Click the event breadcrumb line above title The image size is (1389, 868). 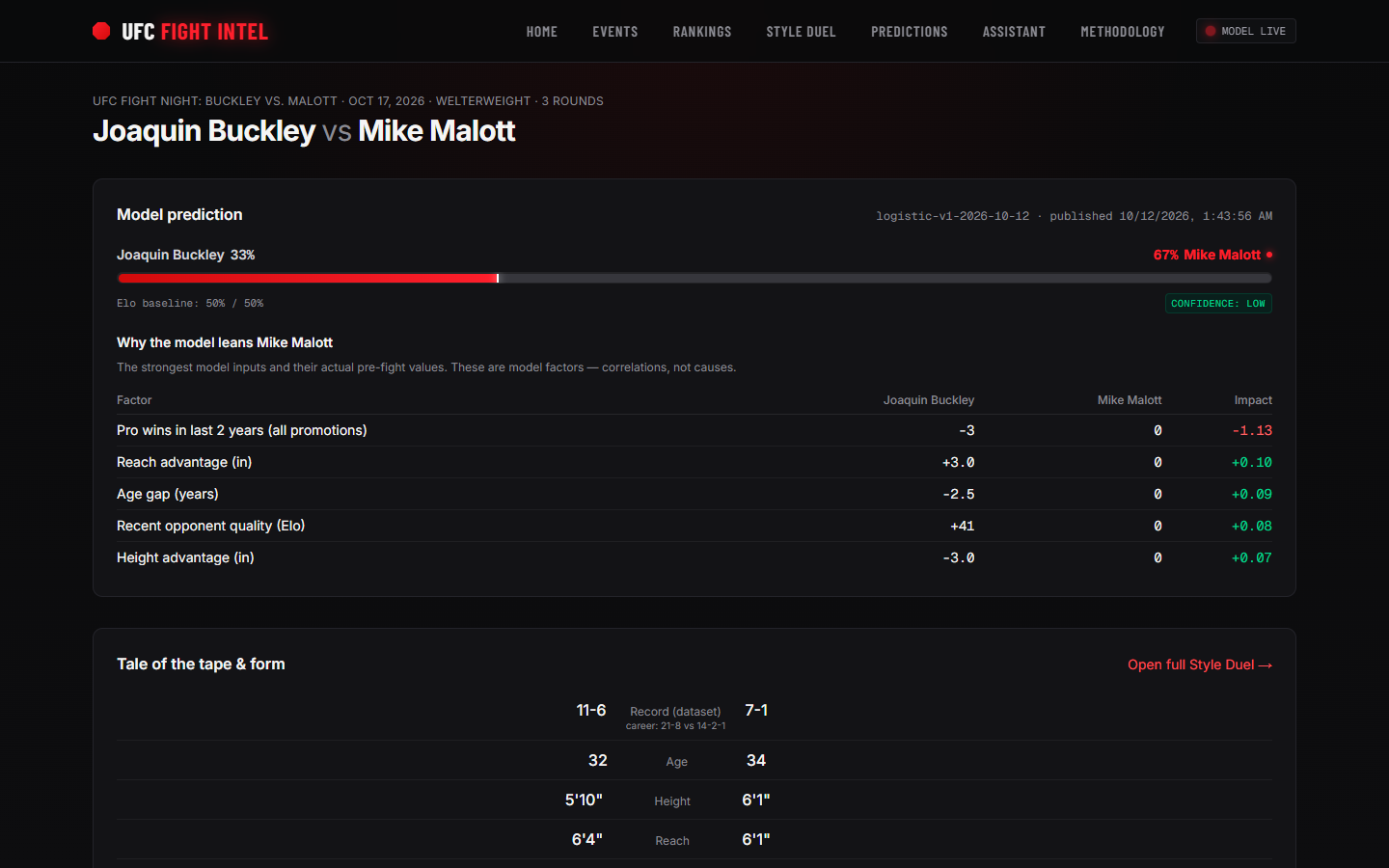[348, 101]
